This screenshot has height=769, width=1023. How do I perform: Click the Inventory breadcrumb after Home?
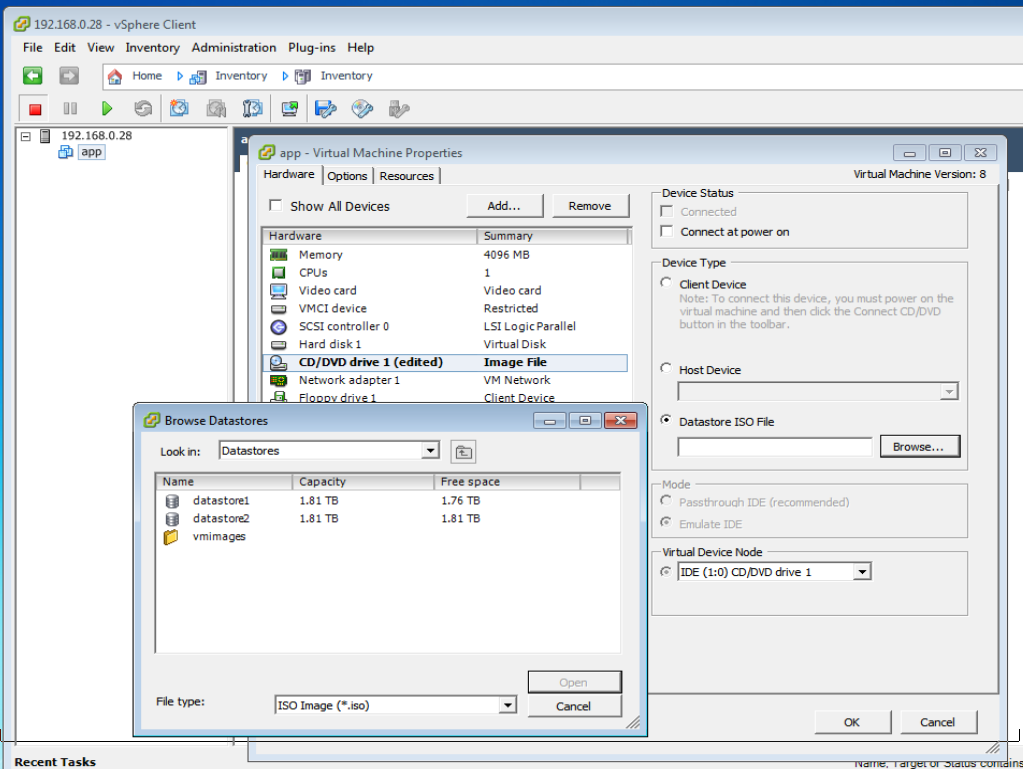click(x=241, y=76)
